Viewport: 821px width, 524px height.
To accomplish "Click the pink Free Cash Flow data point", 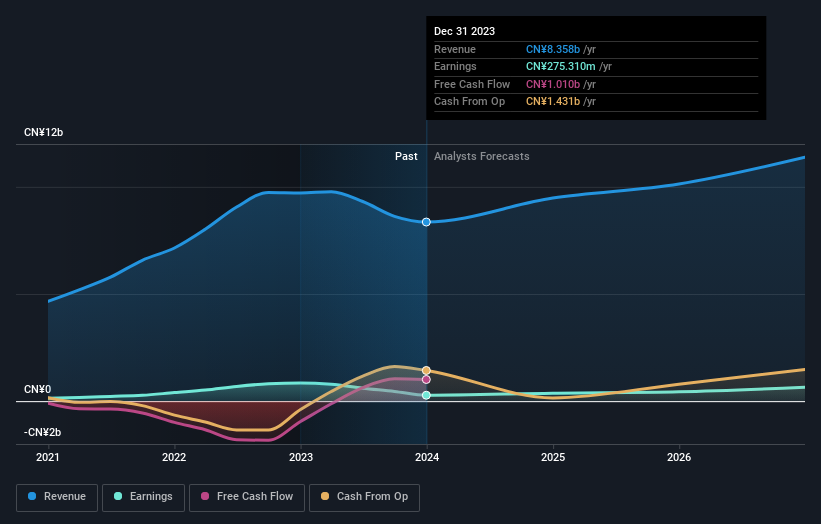I will [x=426, y=380].
